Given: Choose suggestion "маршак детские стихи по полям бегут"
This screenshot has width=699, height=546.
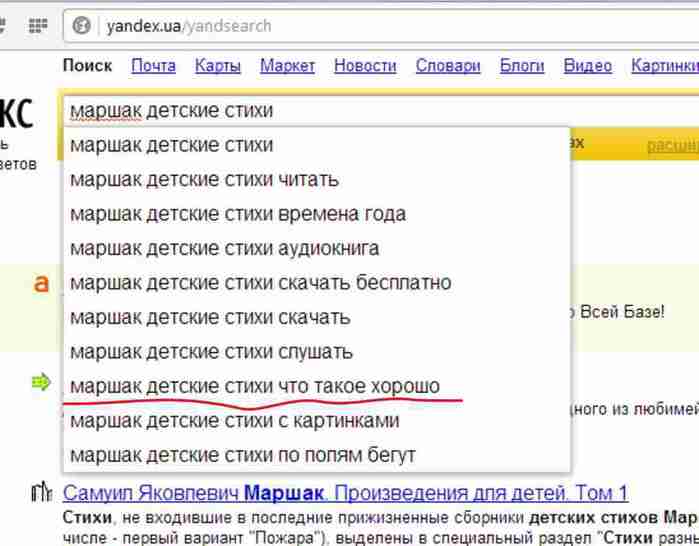Looking at the screenshot, I should coord(317,455).
